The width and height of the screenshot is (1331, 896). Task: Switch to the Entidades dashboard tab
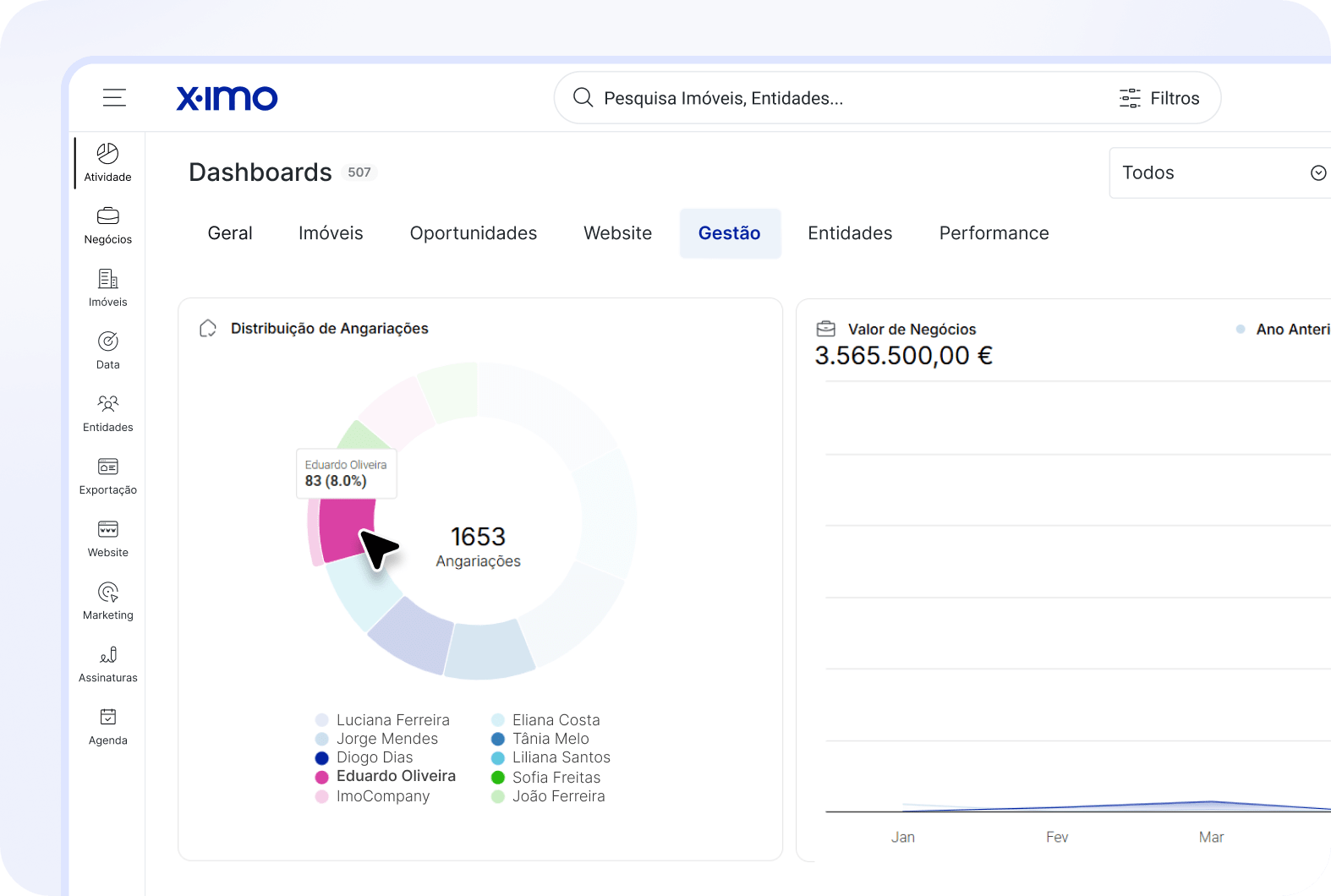click(x=850, y=233)
